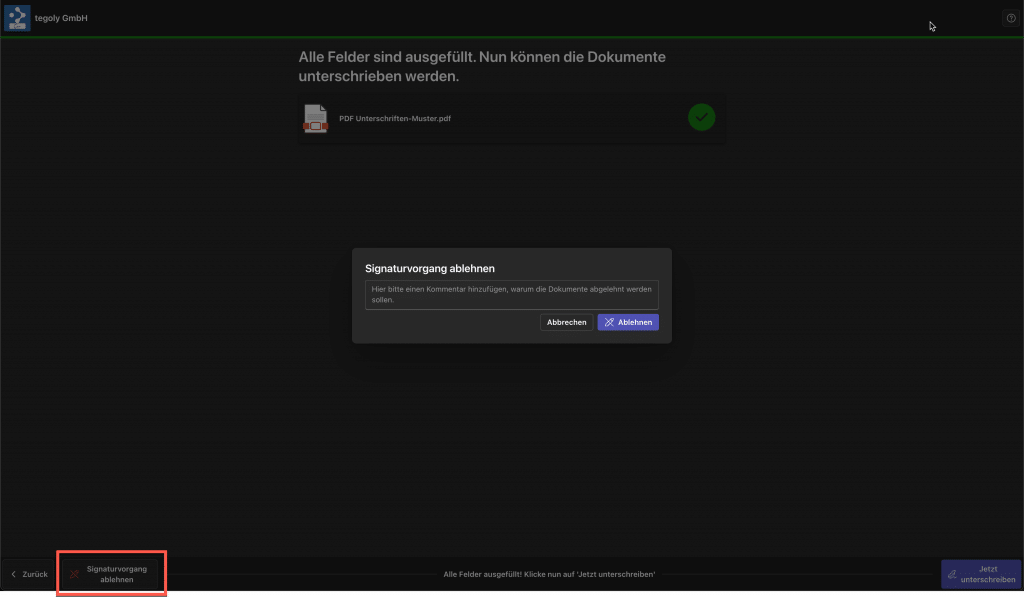Open the PDF Unterschriften-Muster.pdf file name
Viewport: 1024px width, 597px height.
click(395, 118)
